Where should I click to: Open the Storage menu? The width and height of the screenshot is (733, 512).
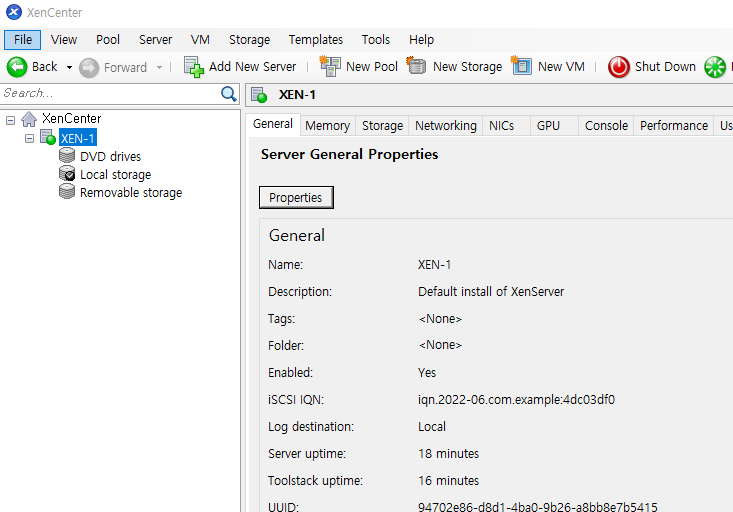coord(249,40)
